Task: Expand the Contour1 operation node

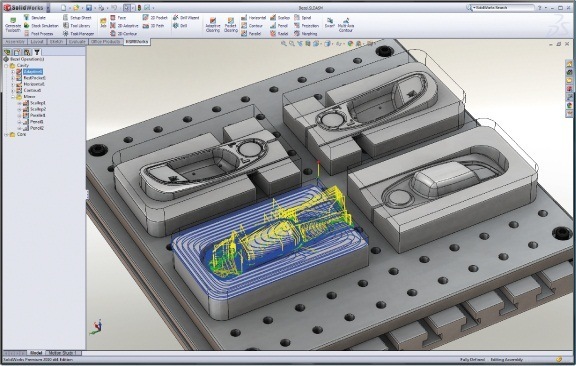Action: [13, 90]
